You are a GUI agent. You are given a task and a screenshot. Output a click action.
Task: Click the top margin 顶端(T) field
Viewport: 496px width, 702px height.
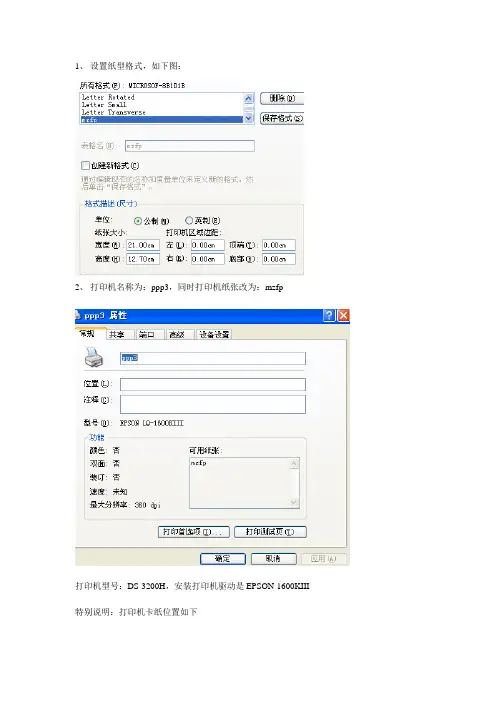tap(279, 245)
